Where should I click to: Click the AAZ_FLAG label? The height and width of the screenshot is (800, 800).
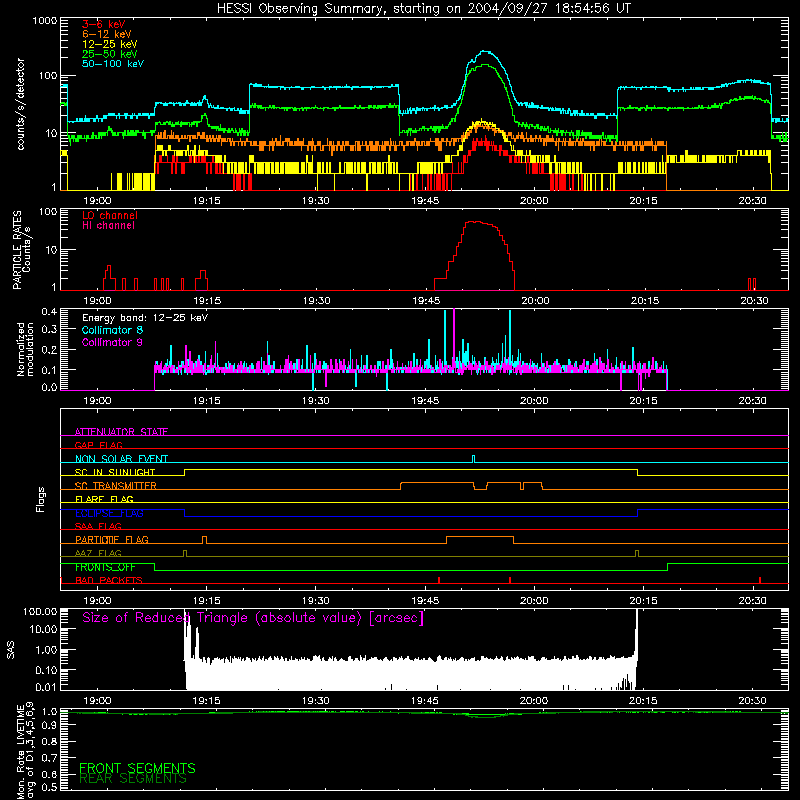tap(98, 553)
